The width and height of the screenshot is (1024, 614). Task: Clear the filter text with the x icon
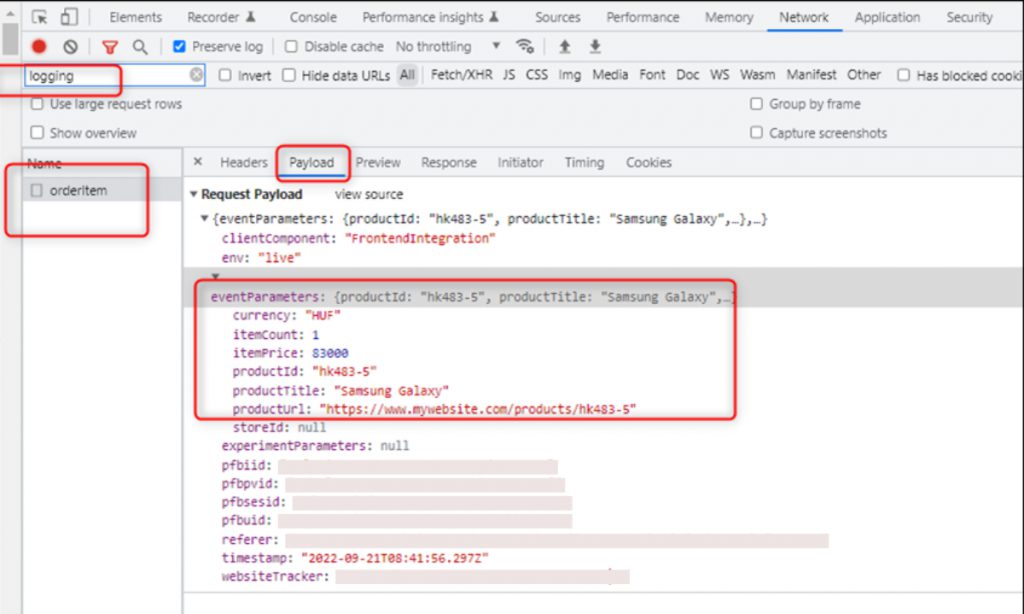click(x=196, y=75)
